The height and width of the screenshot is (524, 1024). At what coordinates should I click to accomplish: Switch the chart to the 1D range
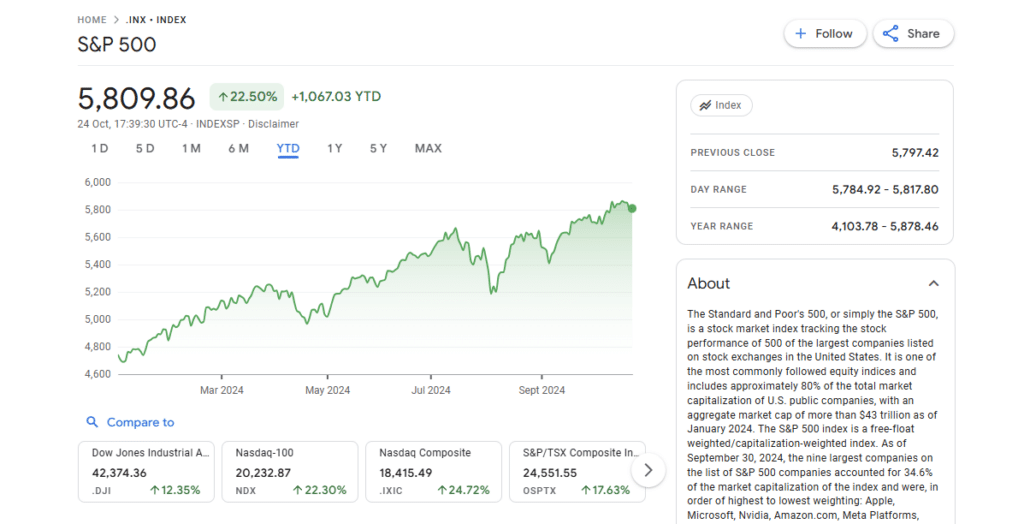(99, 148)
